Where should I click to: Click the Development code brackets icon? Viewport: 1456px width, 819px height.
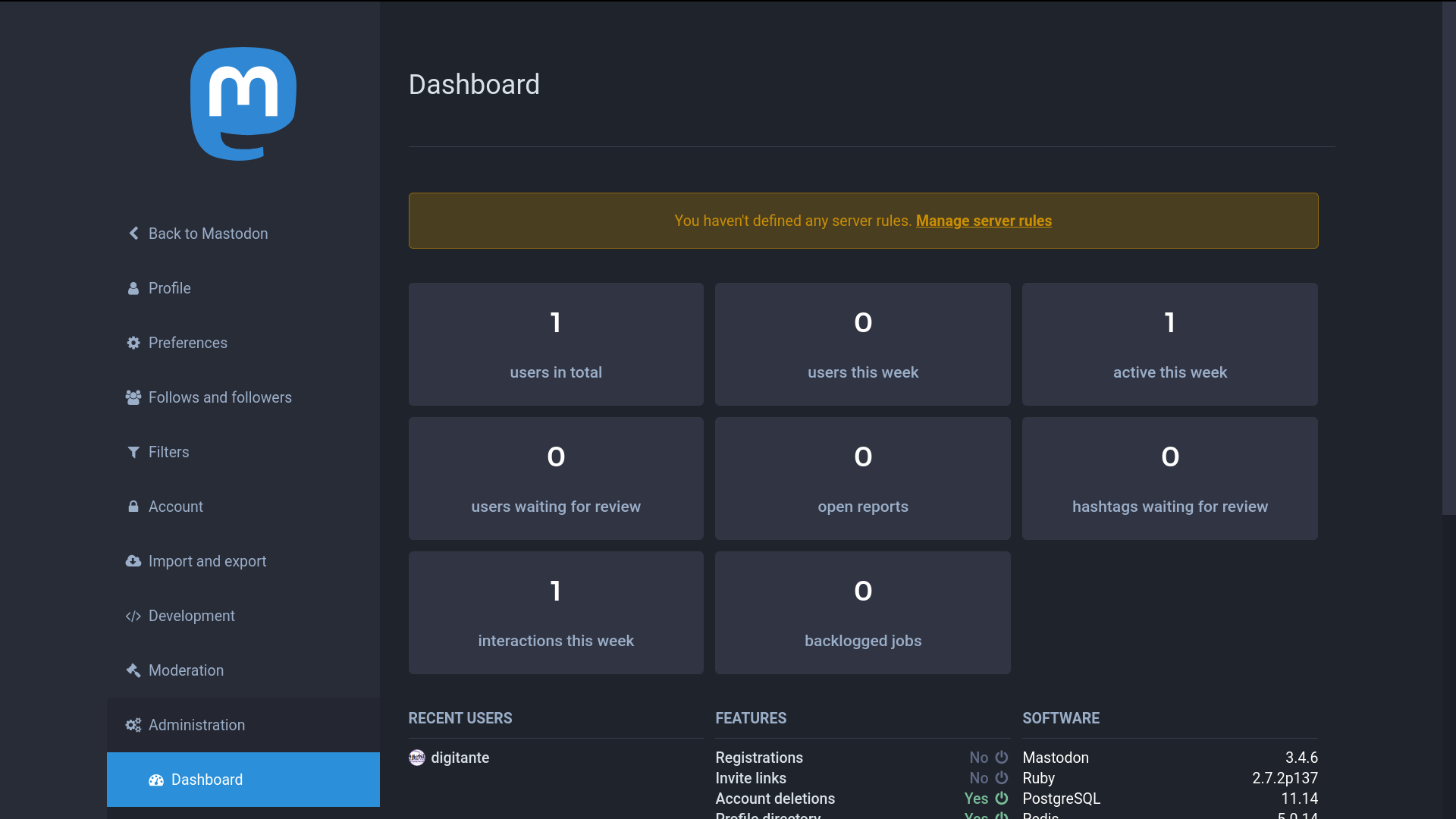pyautogui.click(x=133, y=616)
